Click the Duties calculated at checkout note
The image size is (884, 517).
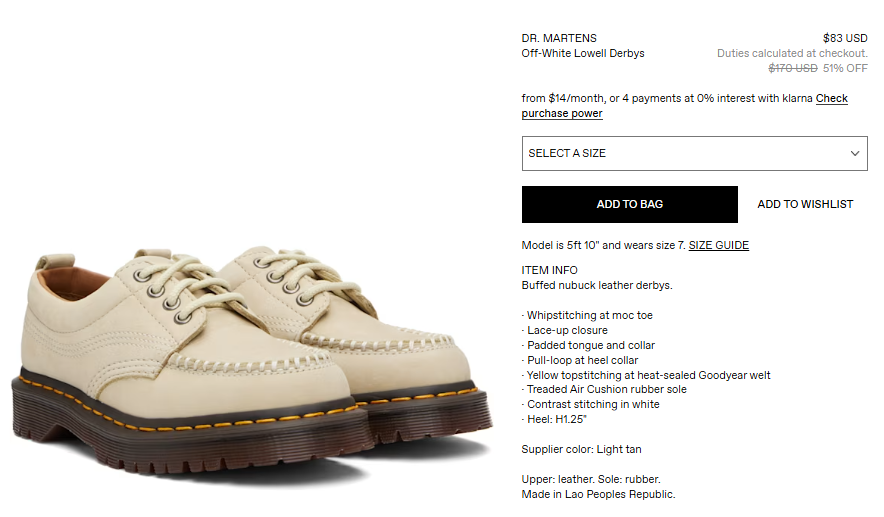coord(792,53)
